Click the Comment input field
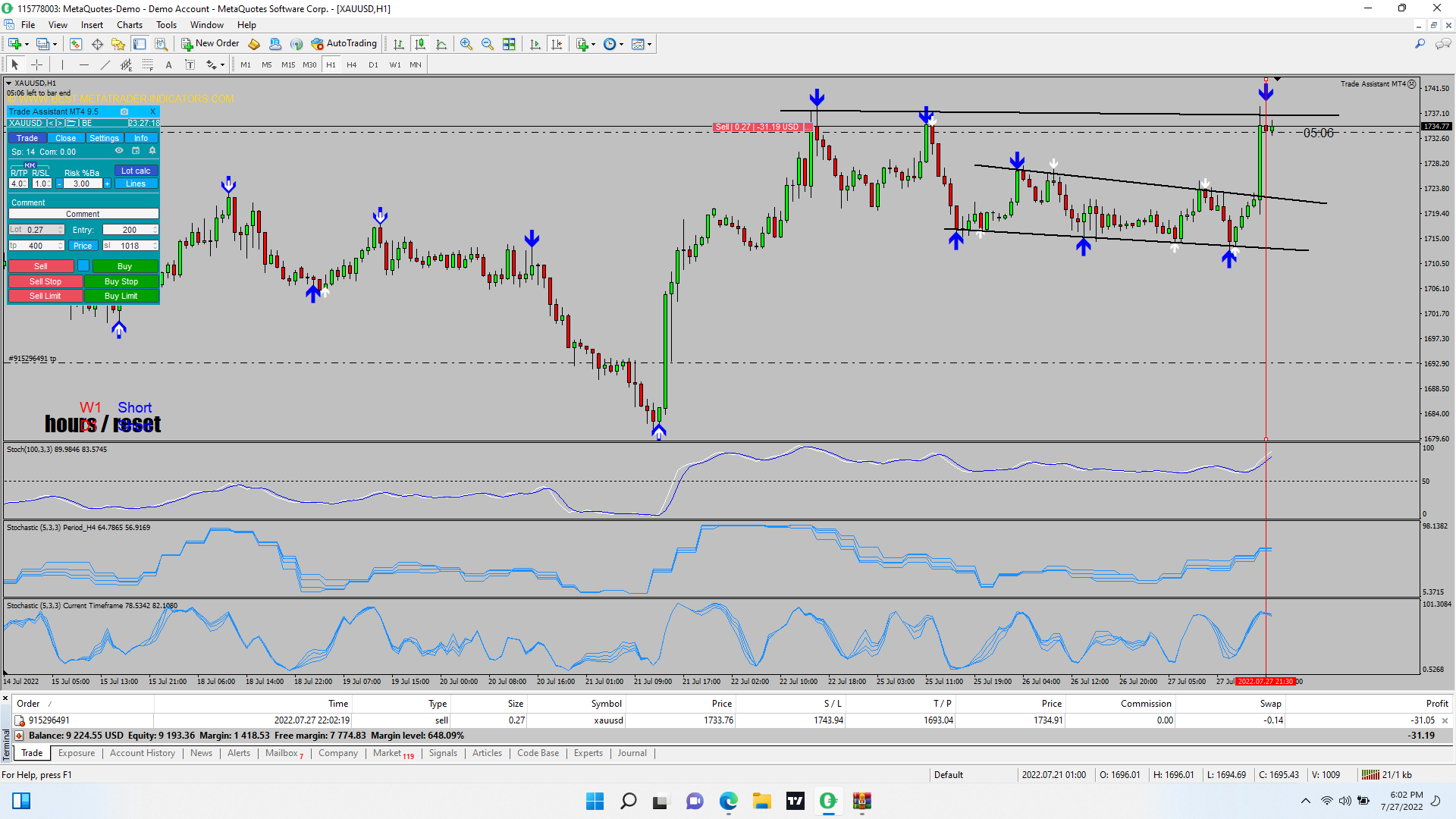 click(83, 214)
